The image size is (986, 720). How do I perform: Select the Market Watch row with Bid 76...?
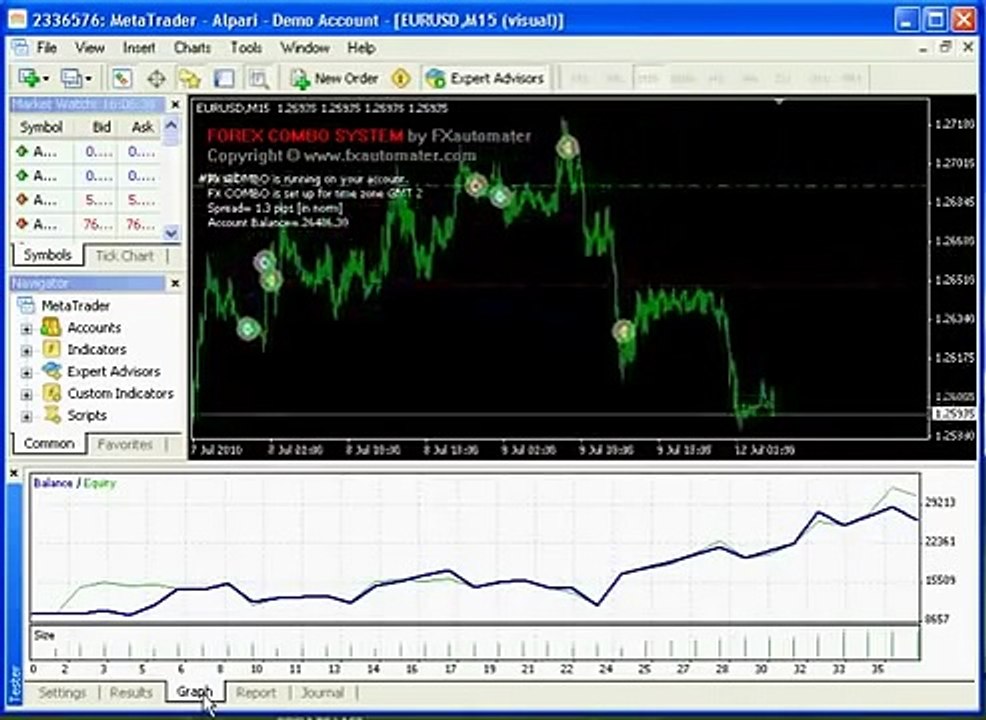pos(87,224)
